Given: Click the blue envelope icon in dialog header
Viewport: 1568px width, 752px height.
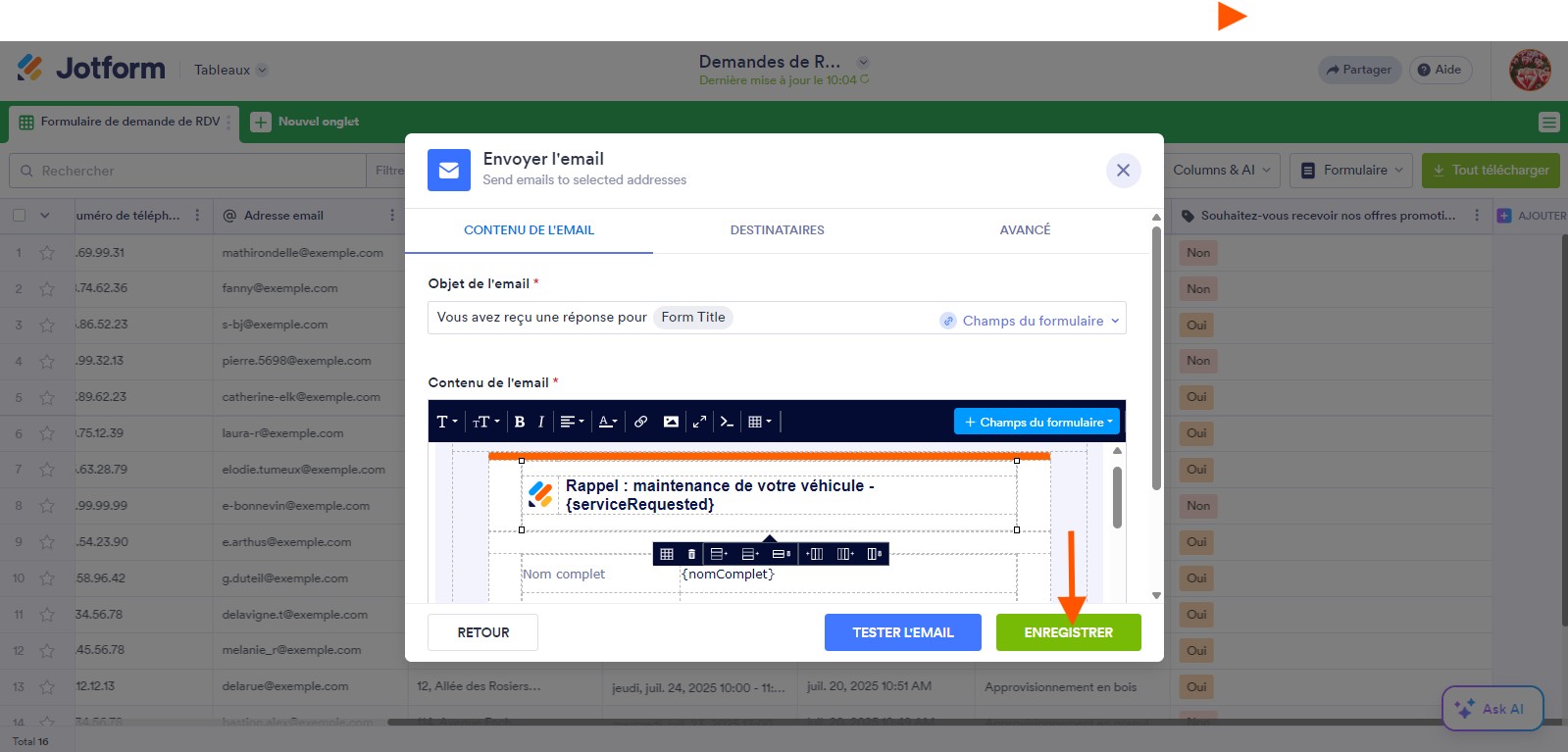Looking at the screenshot, I should pyautogui.click(x=448, y=170).
